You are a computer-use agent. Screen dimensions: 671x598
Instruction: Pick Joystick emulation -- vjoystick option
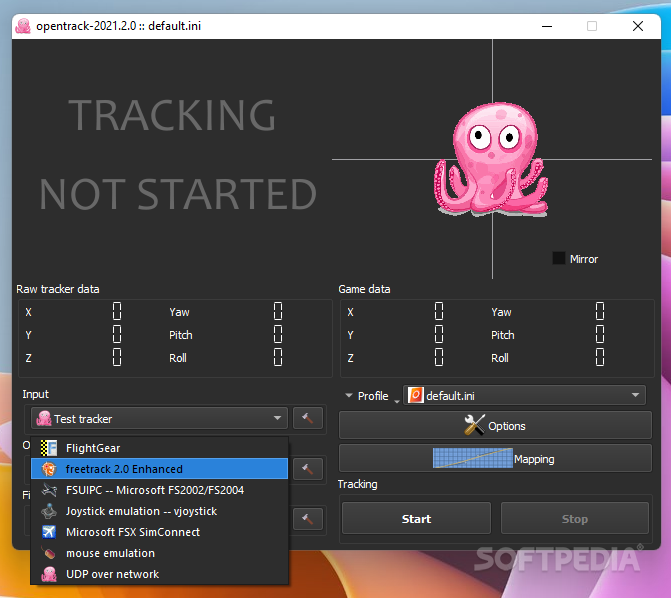[159, 511]
